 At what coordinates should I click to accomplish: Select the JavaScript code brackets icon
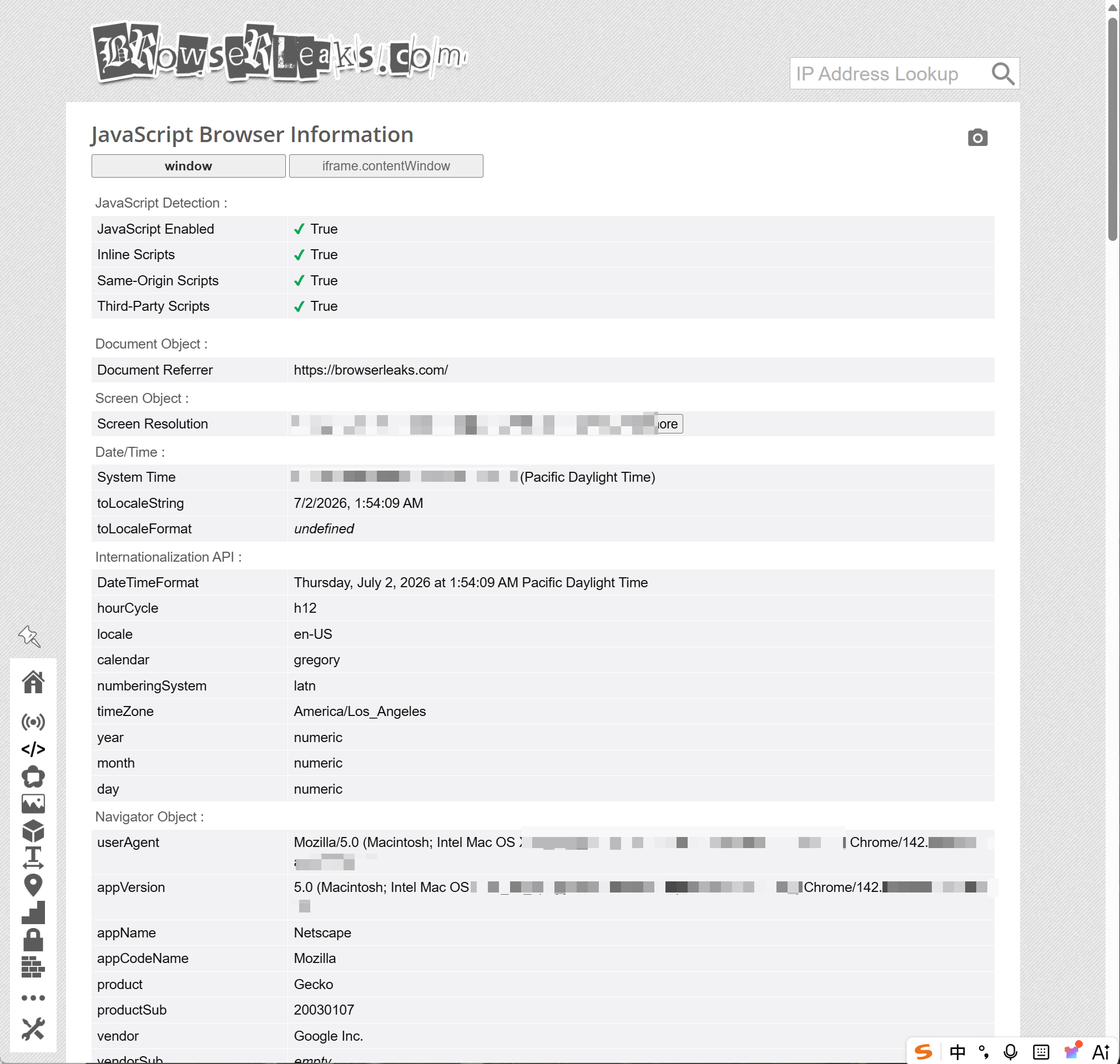tap(33, 749)
